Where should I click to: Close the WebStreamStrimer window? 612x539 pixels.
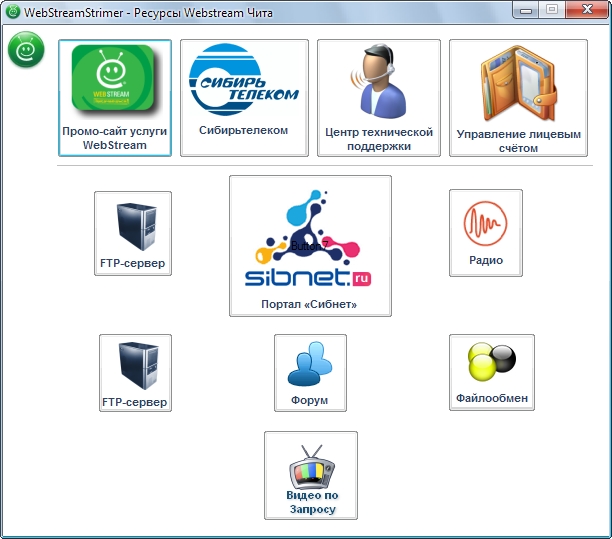click(x=584, y=9)
